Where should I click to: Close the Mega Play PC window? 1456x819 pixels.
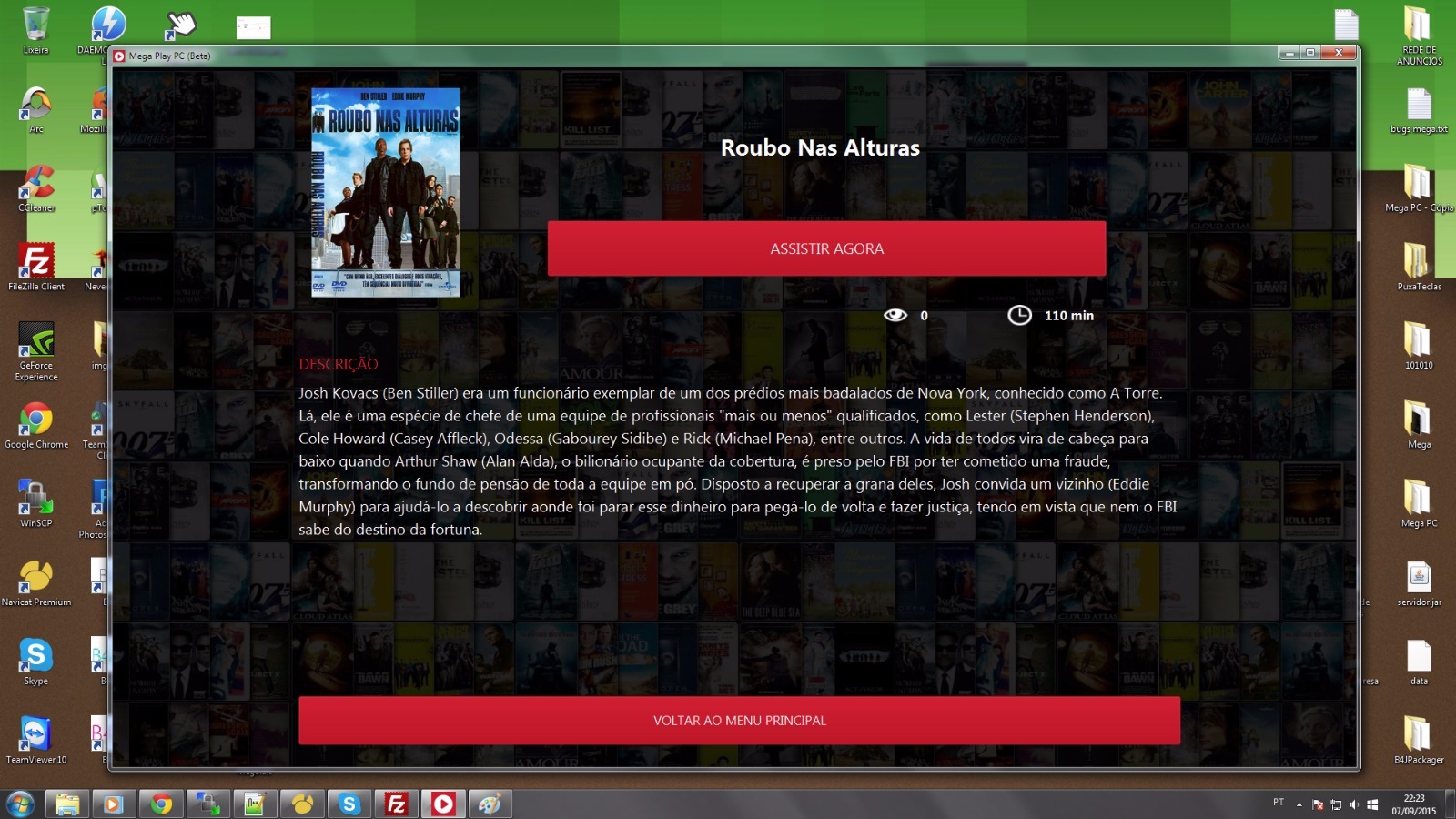1339,53
